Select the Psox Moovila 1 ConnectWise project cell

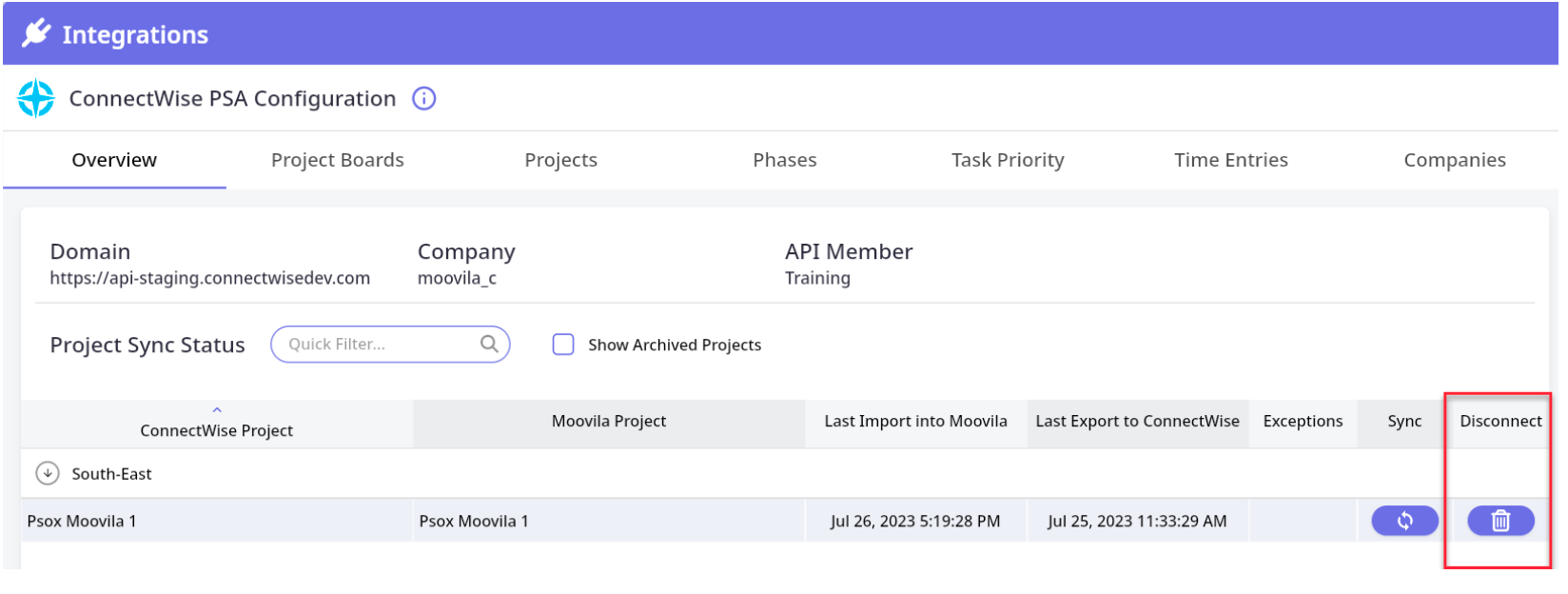click(x=82, y=521)
